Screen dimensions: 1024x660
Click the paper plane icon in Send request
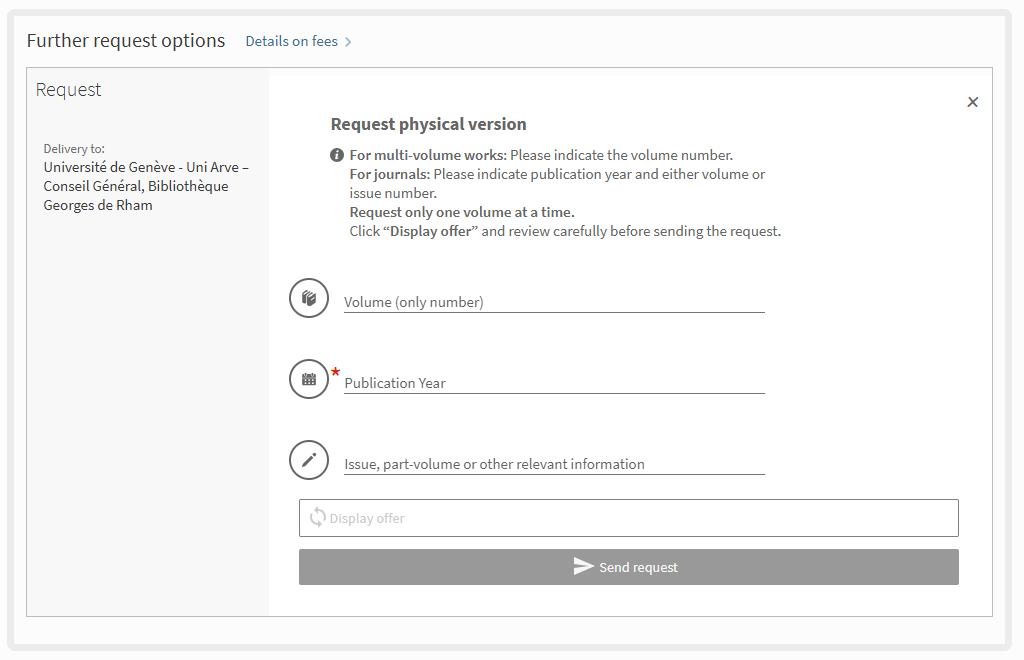[x=584, y=566]
